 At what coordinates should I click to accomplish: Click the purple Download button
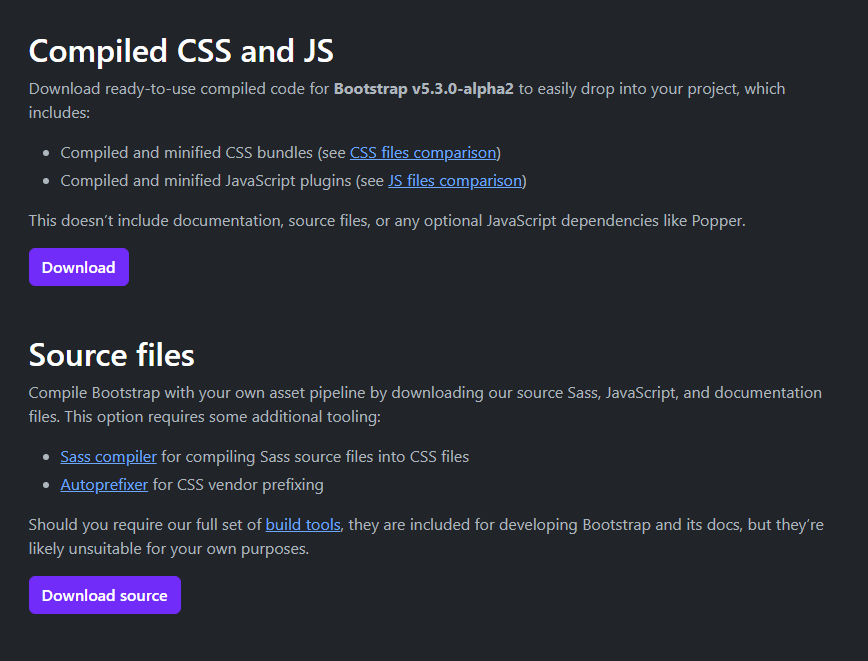[x=79, y=267]
